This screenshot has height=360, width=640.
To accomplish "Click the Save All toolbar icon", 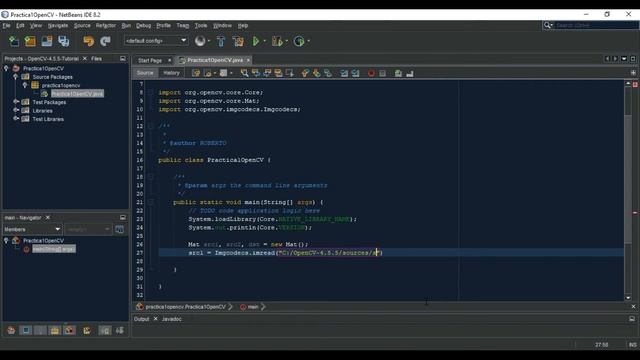I will coord(64,41).
